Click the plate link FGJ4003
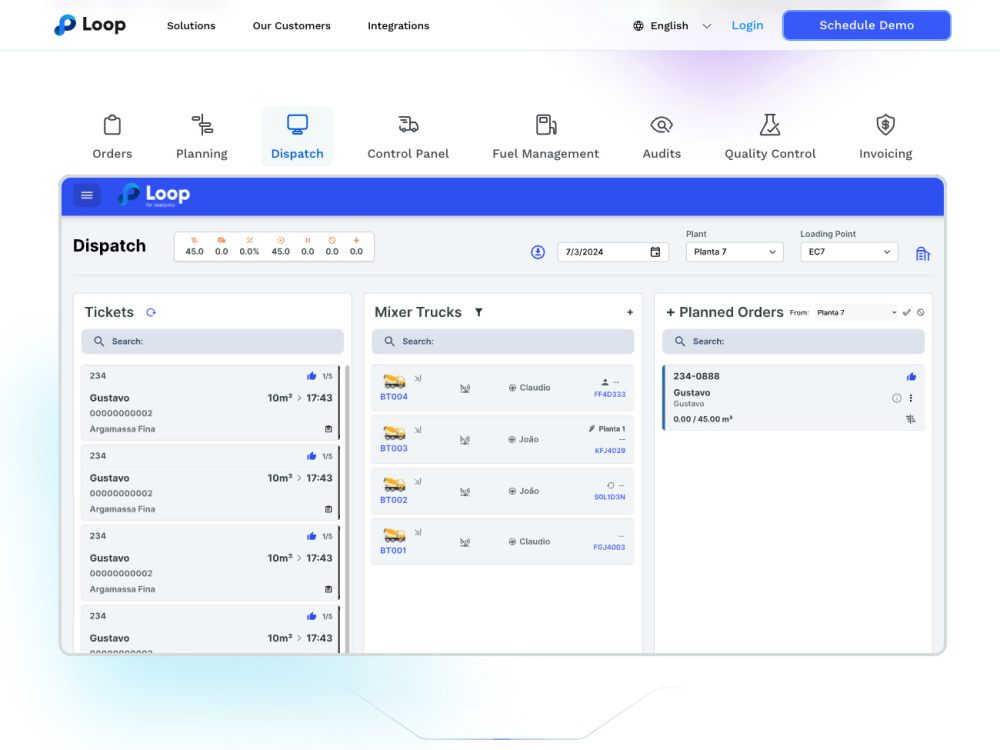The width and height of the screenshot is (1000, 750). (609, 547)
